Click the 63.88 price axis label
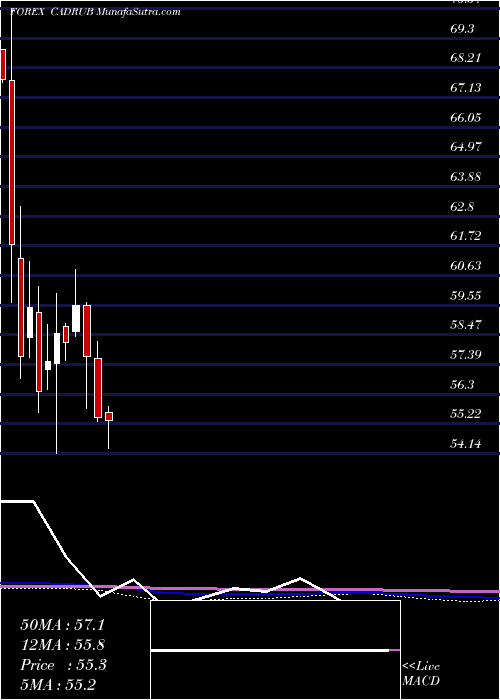Screen dimensions: 500x700 pyautogui.click(x=466, y=177)
